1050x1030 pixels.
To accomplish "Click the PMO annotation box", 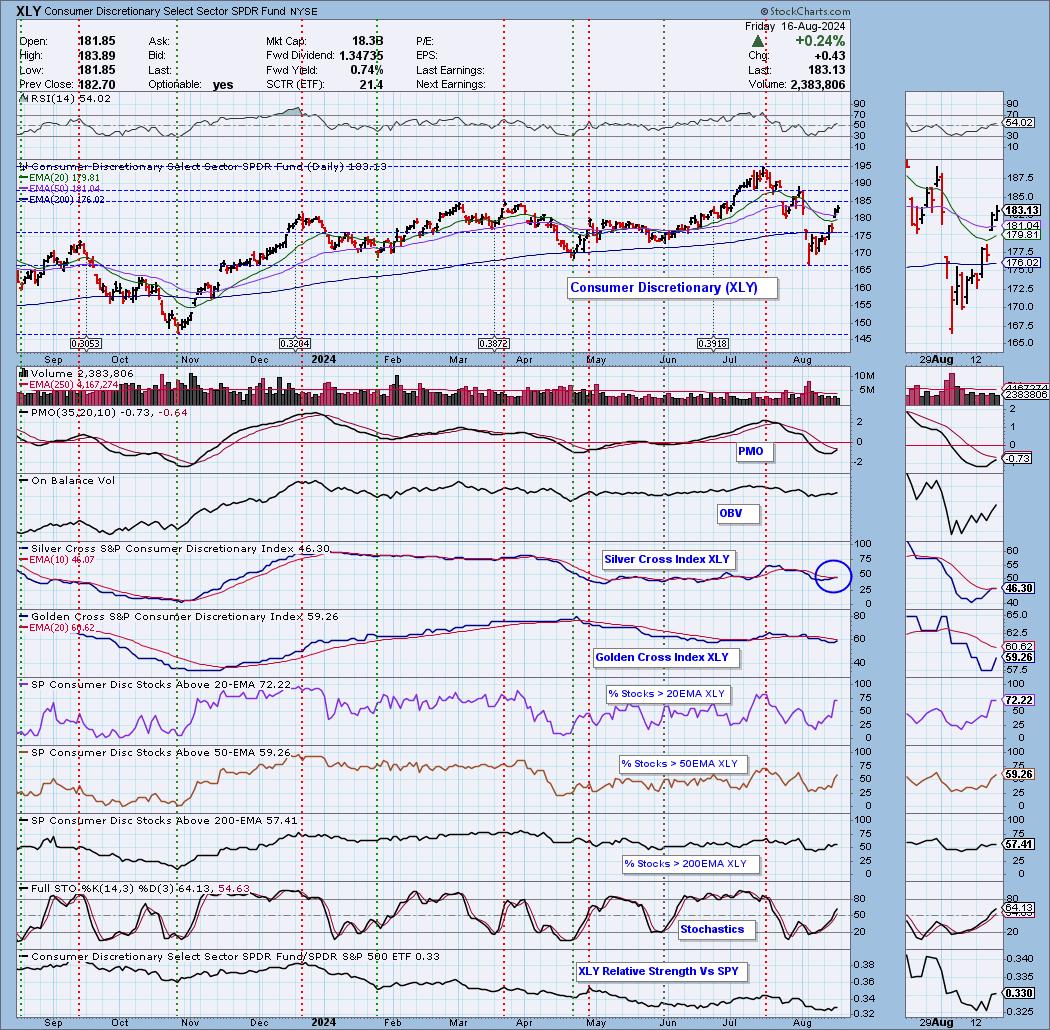I will tap(755, 451).
